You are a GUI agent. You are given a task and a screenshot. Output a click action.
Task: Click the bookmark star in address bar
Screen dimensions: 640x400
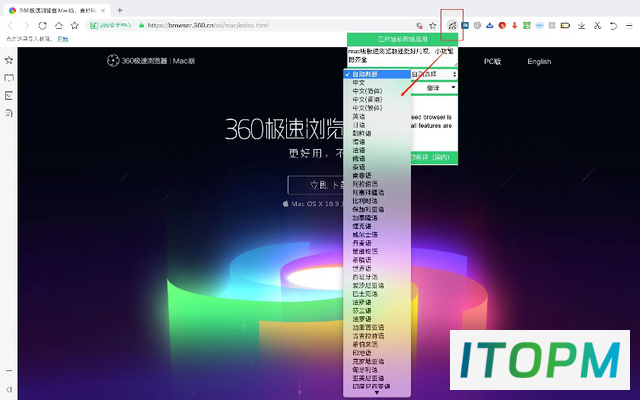pos(433,26)
